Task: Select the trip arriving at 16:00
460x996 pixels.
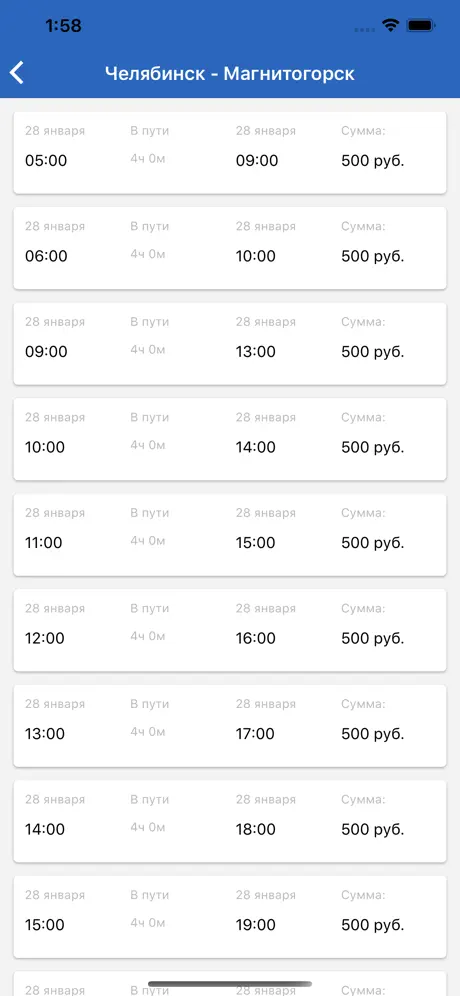Action: [x=230, y=630]
